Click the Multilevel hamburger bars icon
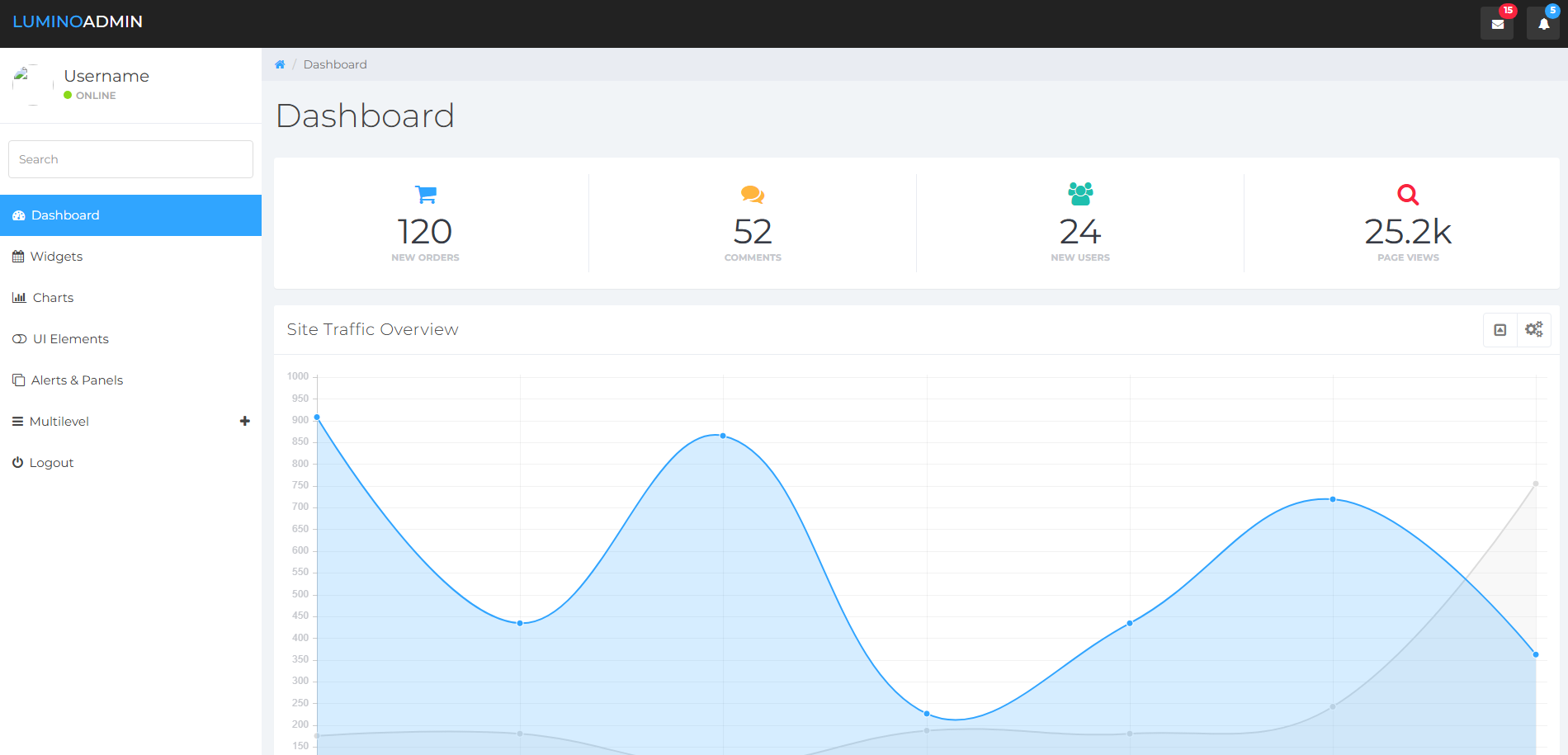The image size is (1568, 755). click(x=17, y=422)
